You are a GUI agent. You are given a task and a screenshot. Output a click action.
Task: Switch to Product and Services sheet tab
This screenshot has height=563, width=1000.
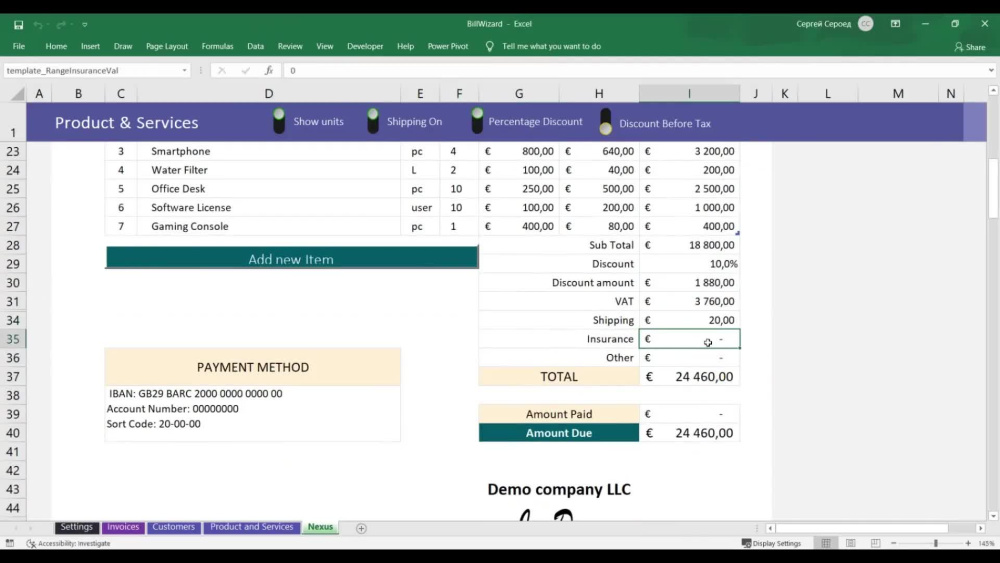tap(252, 527)
